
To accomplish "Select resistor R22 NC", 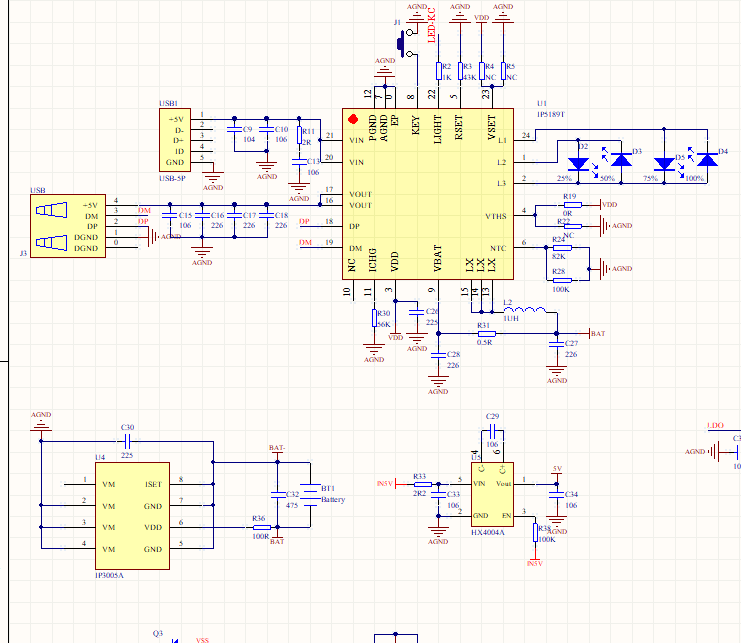I will point(573,226).
